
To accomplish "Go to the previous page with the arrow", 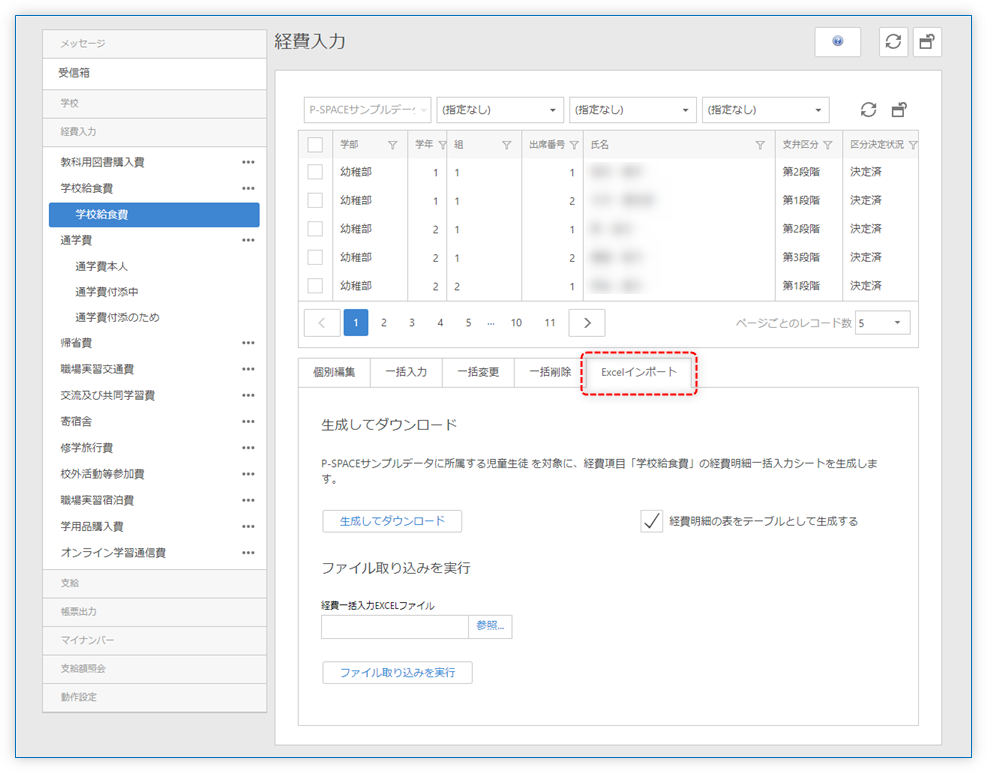I will 322,323.
